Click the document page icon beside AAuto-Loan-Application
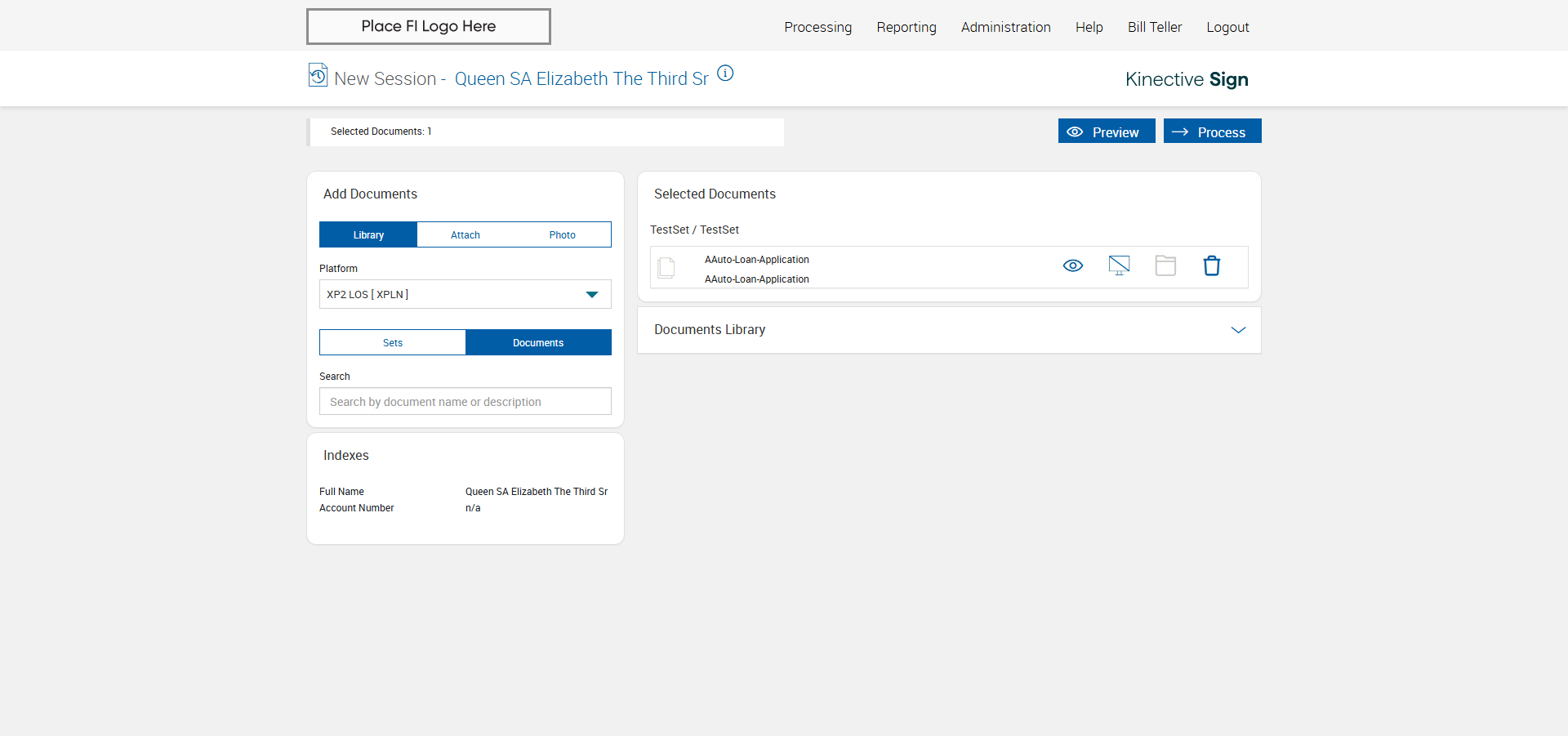1568x736 pixels. coord(666,268)
